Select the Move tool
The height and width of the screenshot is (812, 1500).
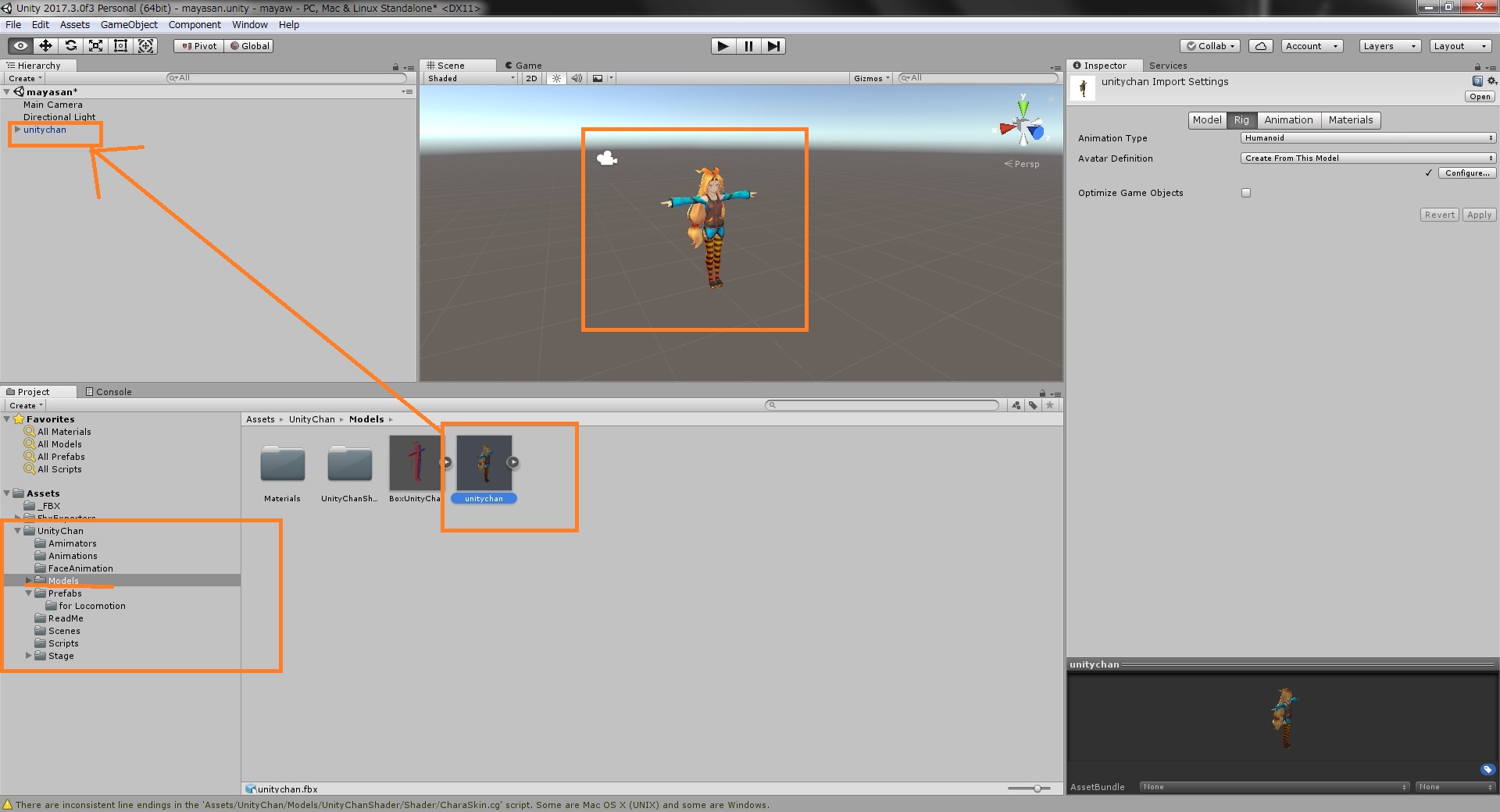(45, 46)
